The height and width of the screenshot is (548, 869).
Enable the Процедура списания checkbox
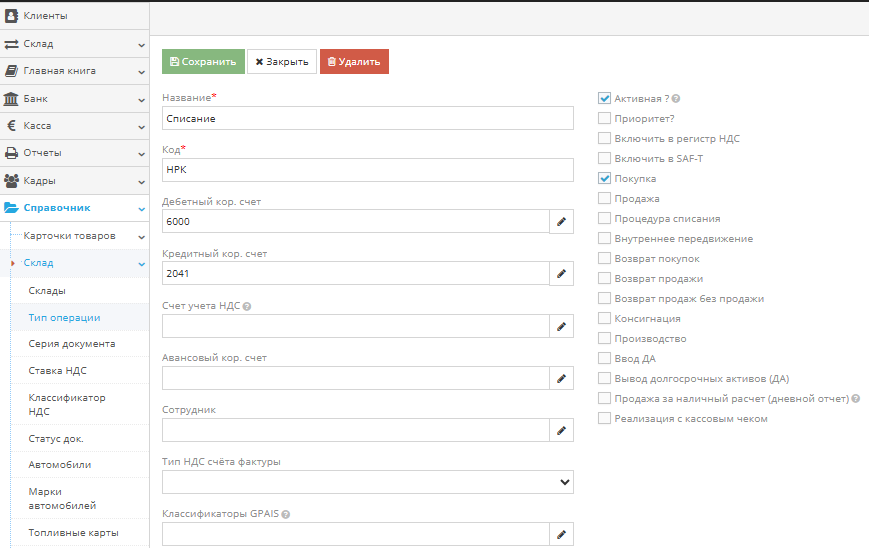pyautogui.click(x=604, y=219)
